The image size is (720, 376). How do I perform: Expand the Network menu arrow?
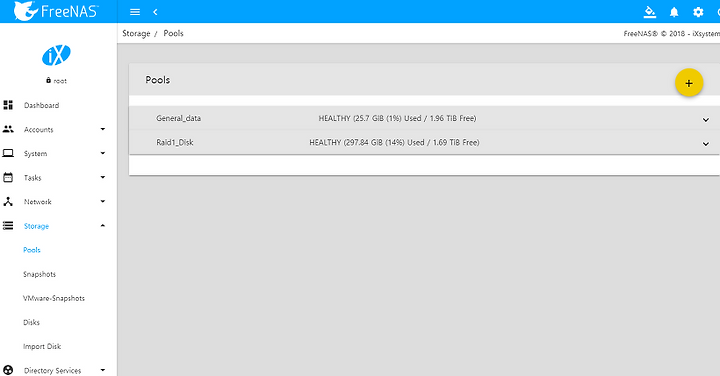(x=103, y=202)
